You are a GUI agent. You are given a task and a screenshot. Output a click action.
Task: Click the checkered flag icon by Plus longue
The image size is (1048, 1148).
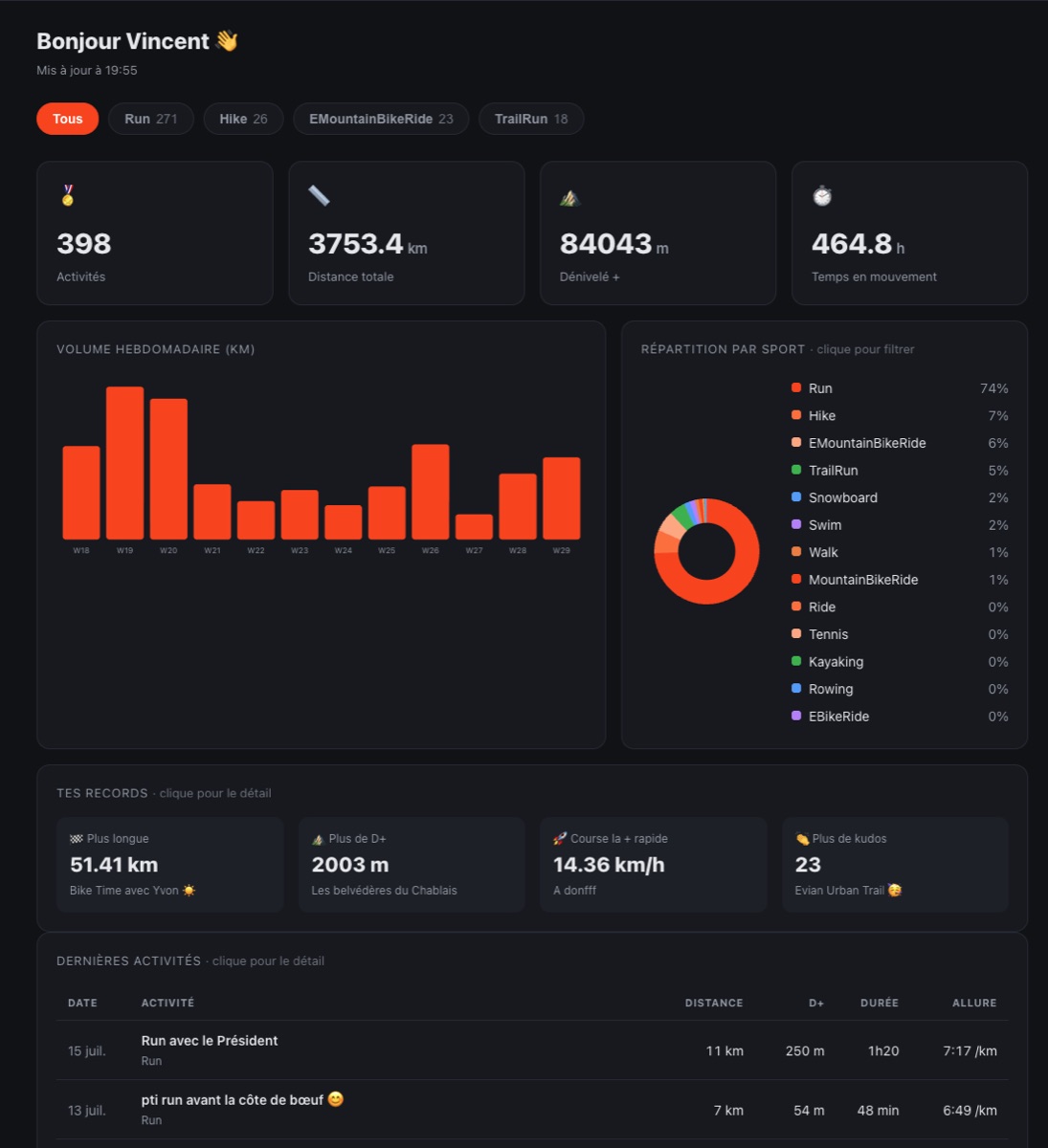(77, 839)
